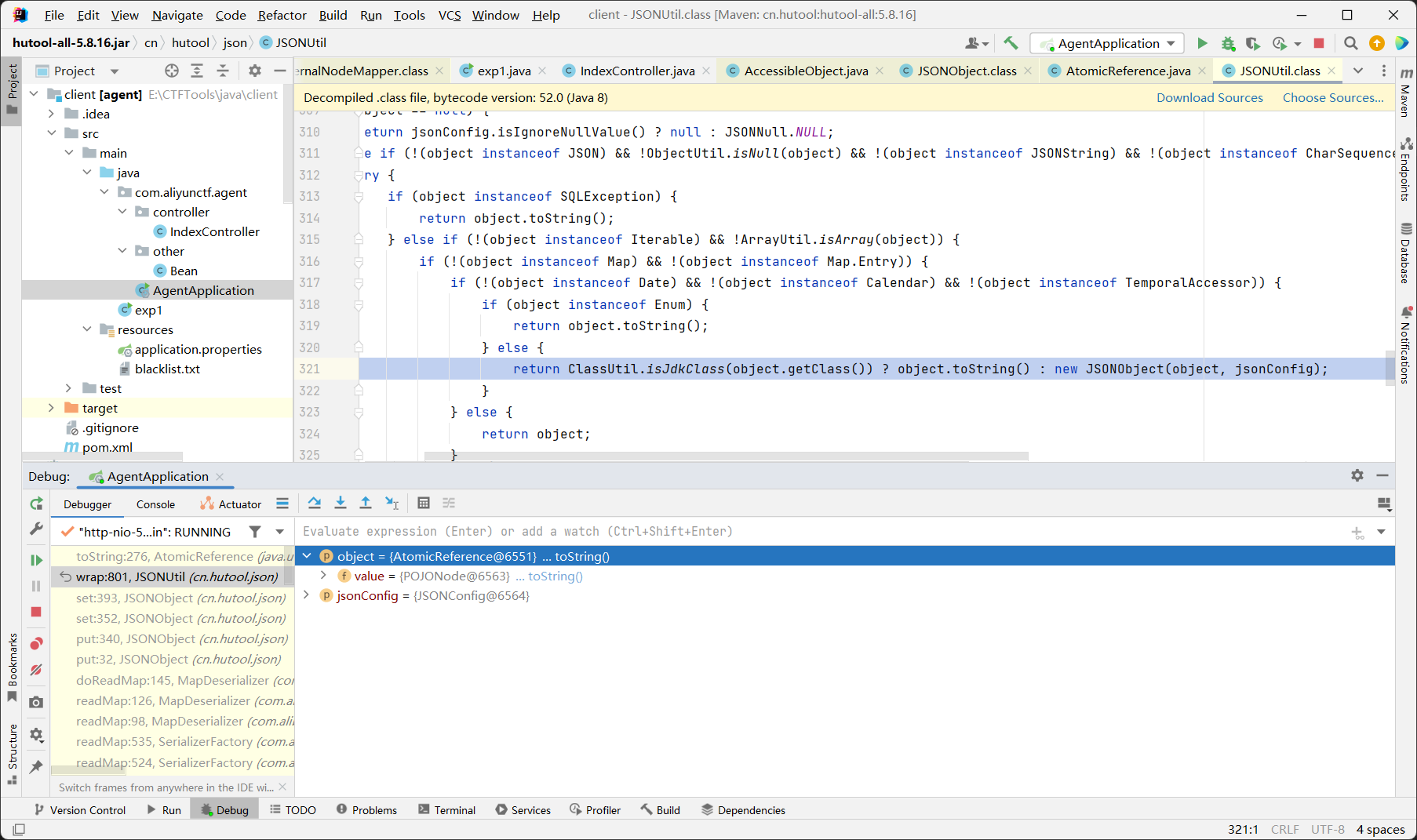This screenshot has width=1417, height=840.
Task: Switch to the Console debug tab
Action: 155,504
